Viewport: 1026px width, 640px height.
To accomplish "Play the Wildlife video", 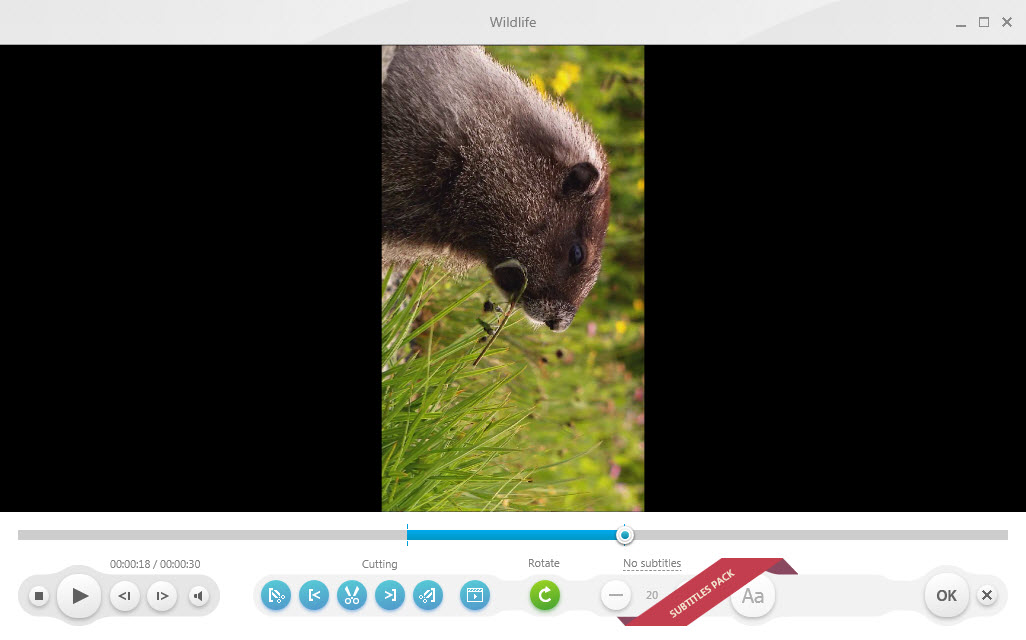I will click(79, 596).
